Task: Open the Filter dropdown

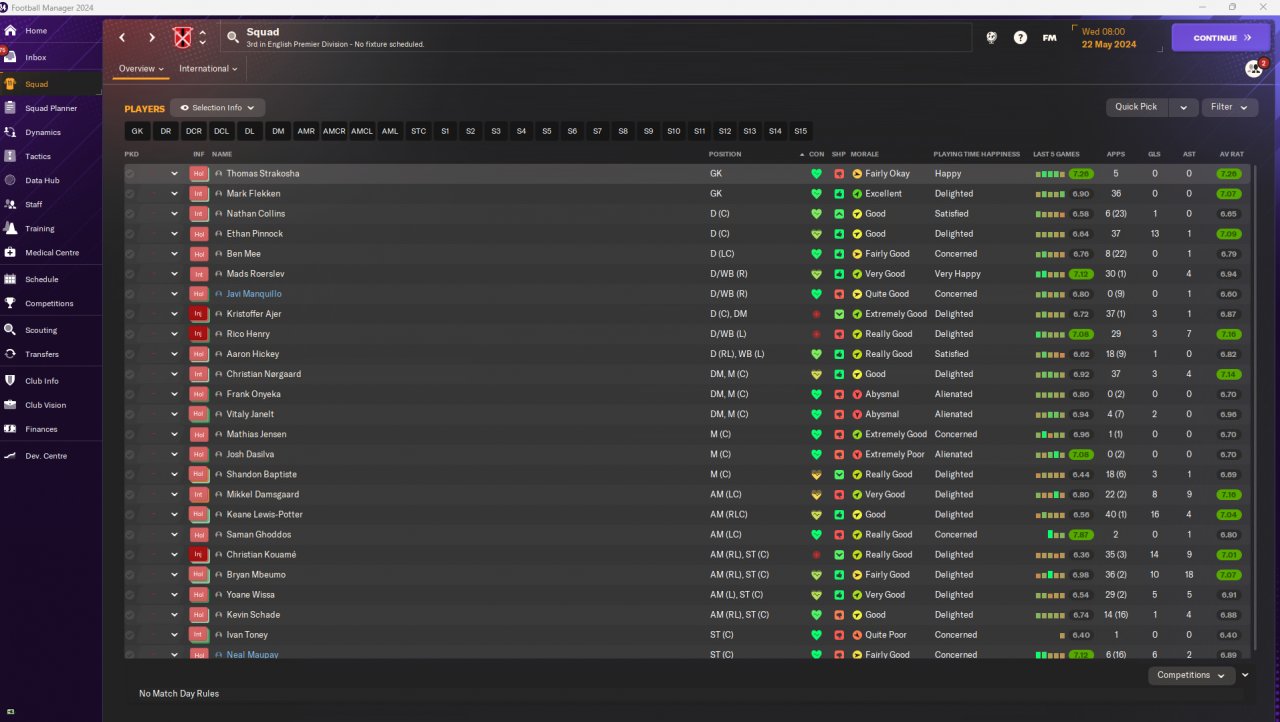Action: [1230, 107]
